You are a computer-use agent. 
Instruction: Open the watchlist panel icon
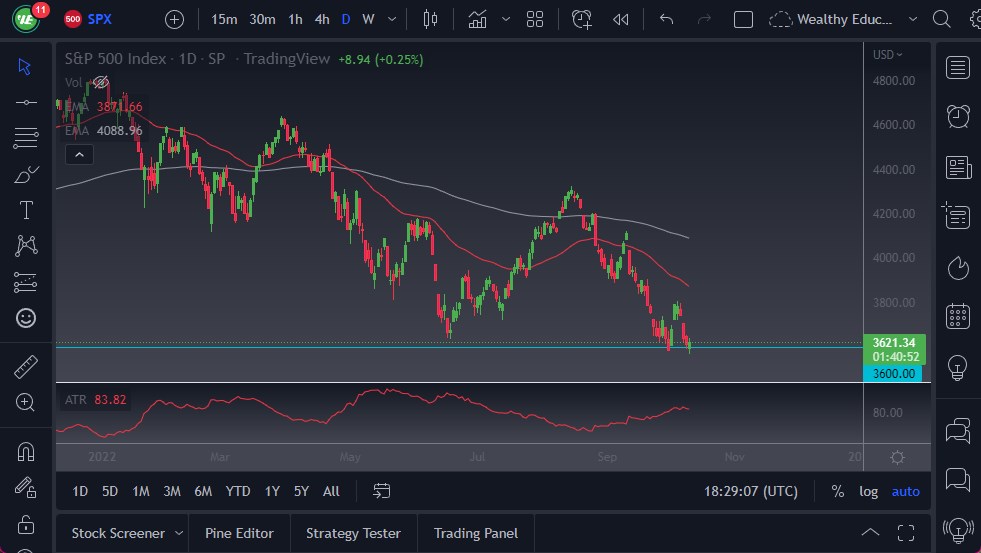957,68
